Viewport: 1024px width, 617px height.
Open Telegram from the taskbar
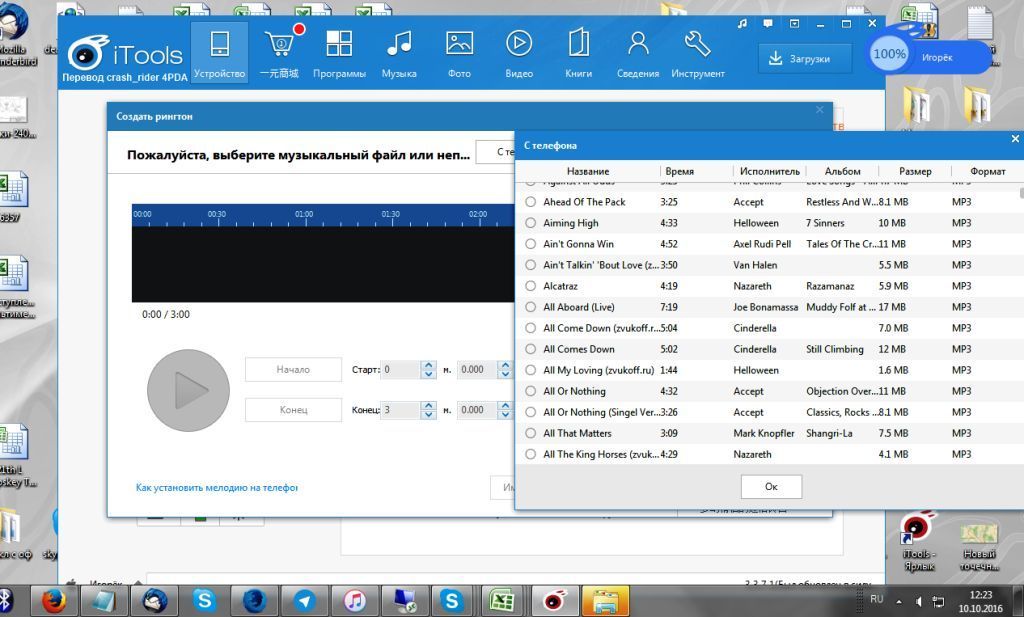pyautogui.click(x=304, y=600)
